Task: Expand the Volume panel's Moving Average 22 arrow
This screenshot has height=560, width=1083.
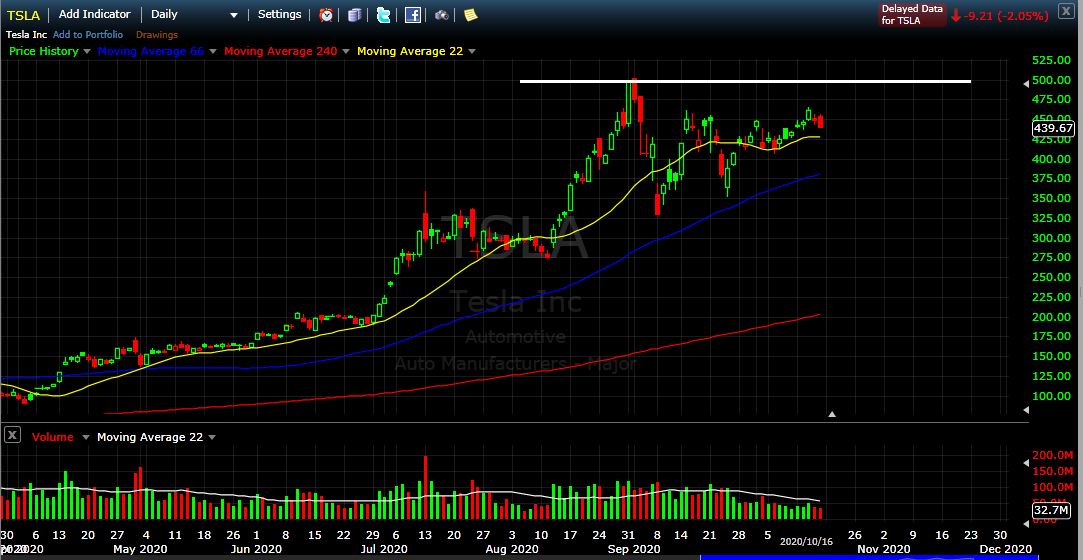Action: [x=212, y=437]
